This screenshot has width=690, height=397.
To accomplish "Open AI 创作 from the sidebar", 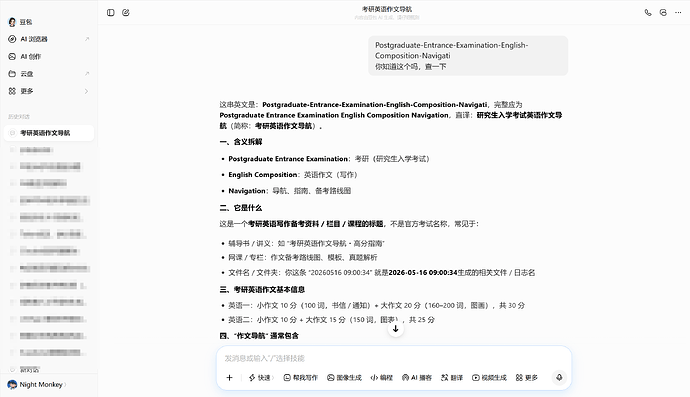I will [49, 56].
